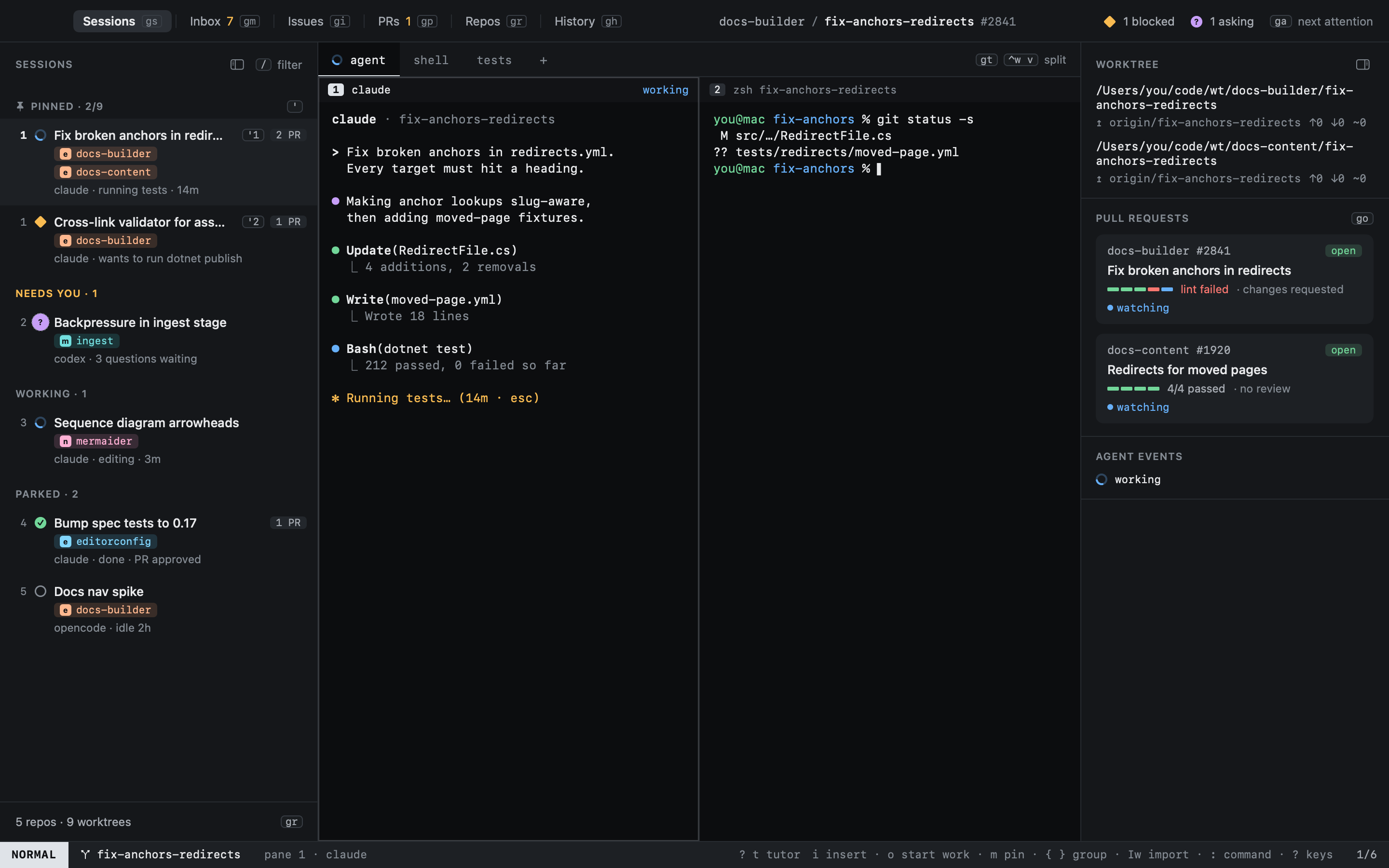Click the CI status bars on PR #1920

coord(1133,389)
